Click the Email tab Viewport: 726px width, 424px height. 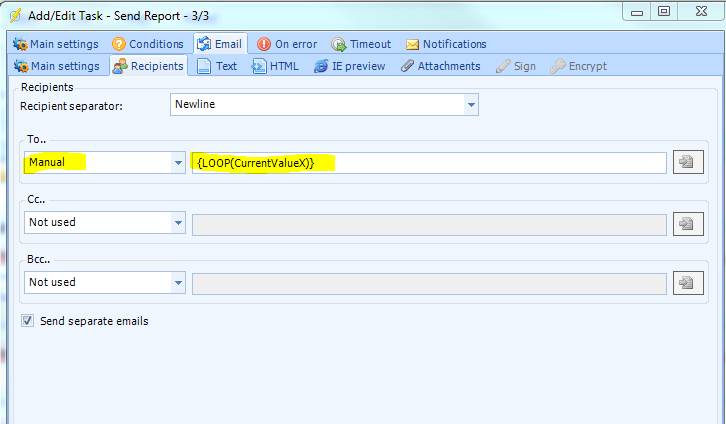[219, 44]
